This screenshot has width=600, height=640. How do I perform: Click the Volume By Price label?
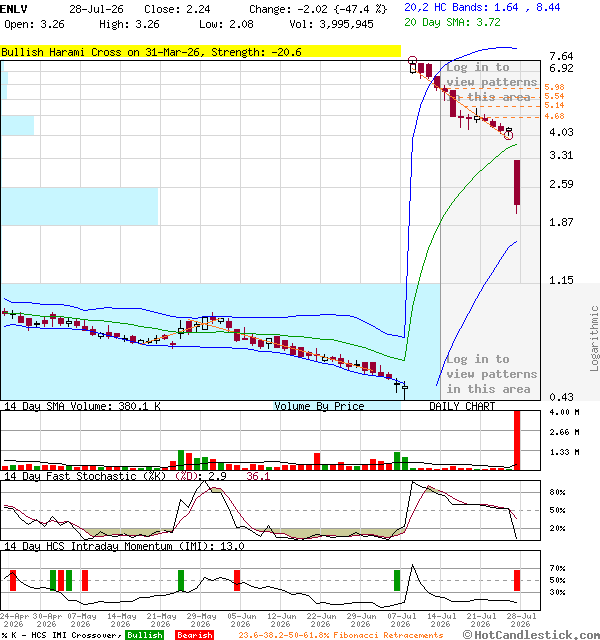click(x=319, y=406)
